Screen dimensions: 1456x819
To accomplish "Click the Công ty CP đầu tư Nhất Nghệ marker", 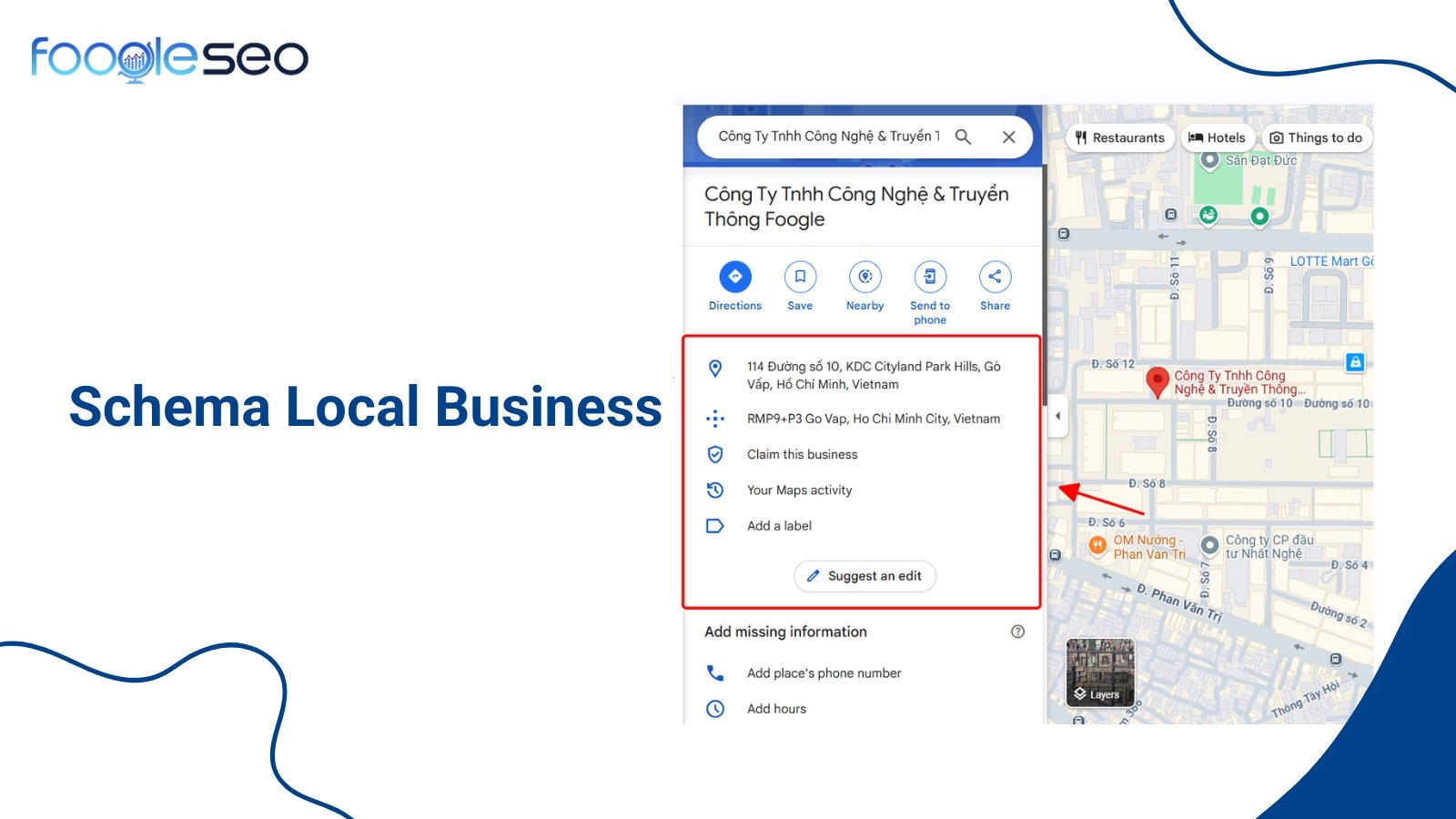I will [x=1209, y=546].
